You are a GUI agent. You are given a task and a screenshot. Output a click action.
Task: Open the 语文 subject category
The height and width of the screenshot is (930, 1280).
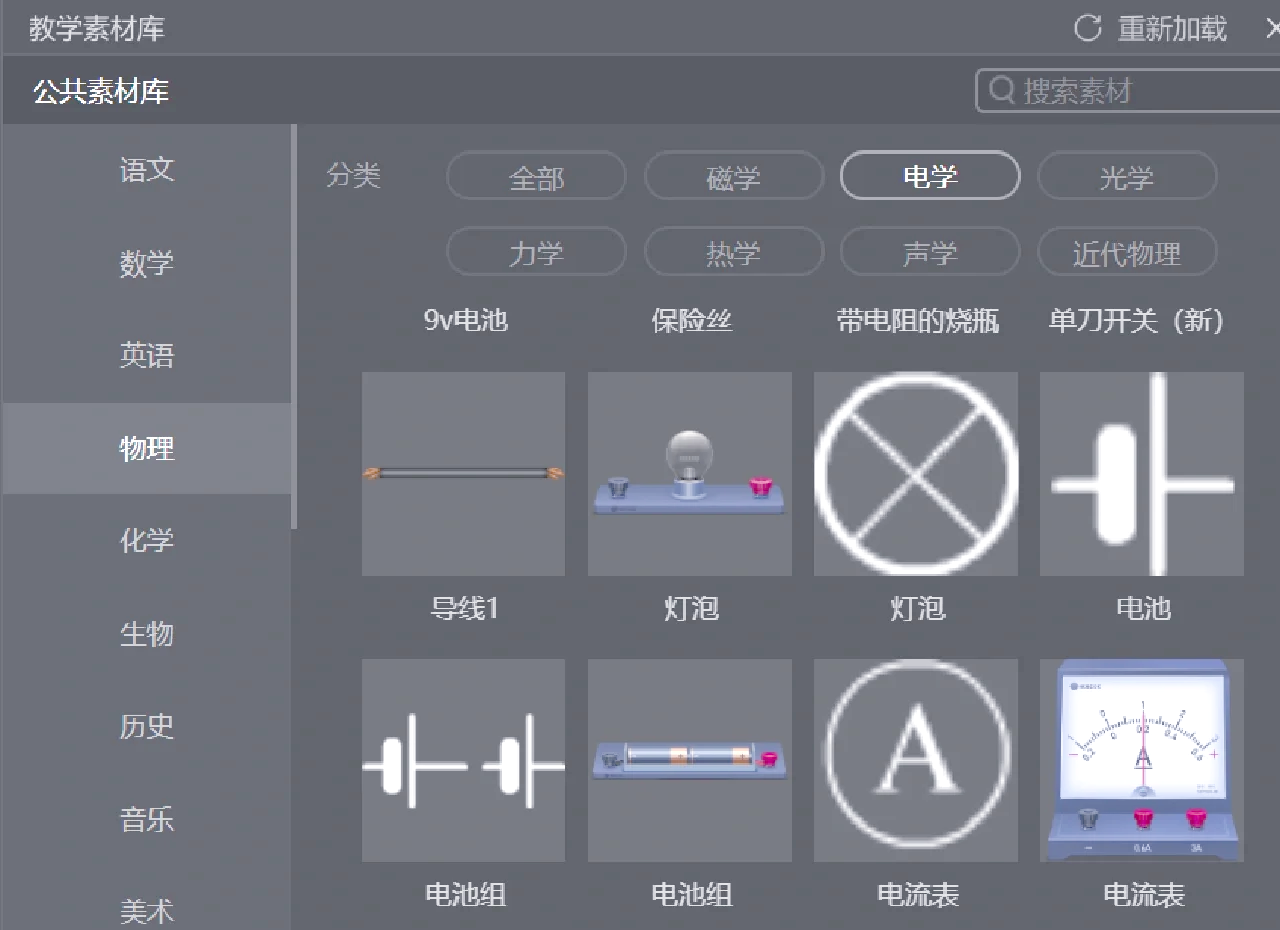(x=147, y=170)
